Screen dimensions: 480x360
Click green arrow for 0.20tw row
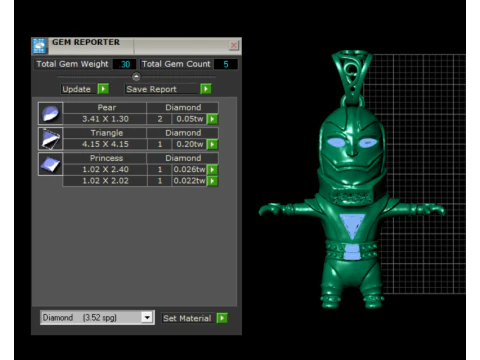pos(212,144)
